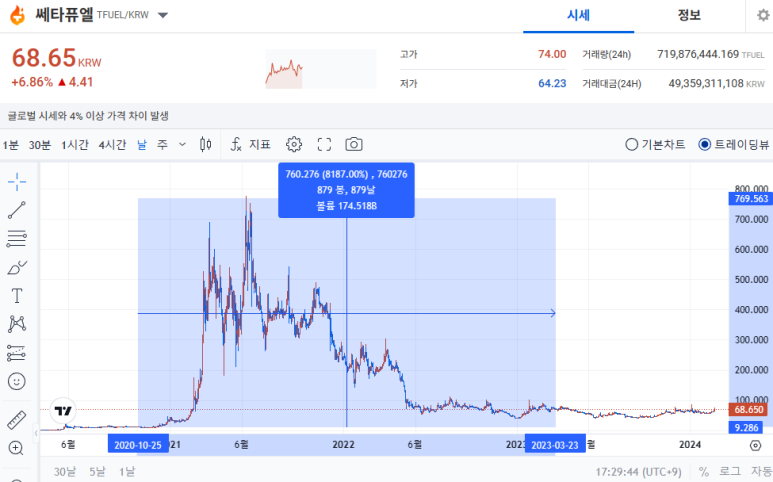Viewport: 773px width, 482px height.
Task: Select the ruler measure tool
Action: [17, 420]
